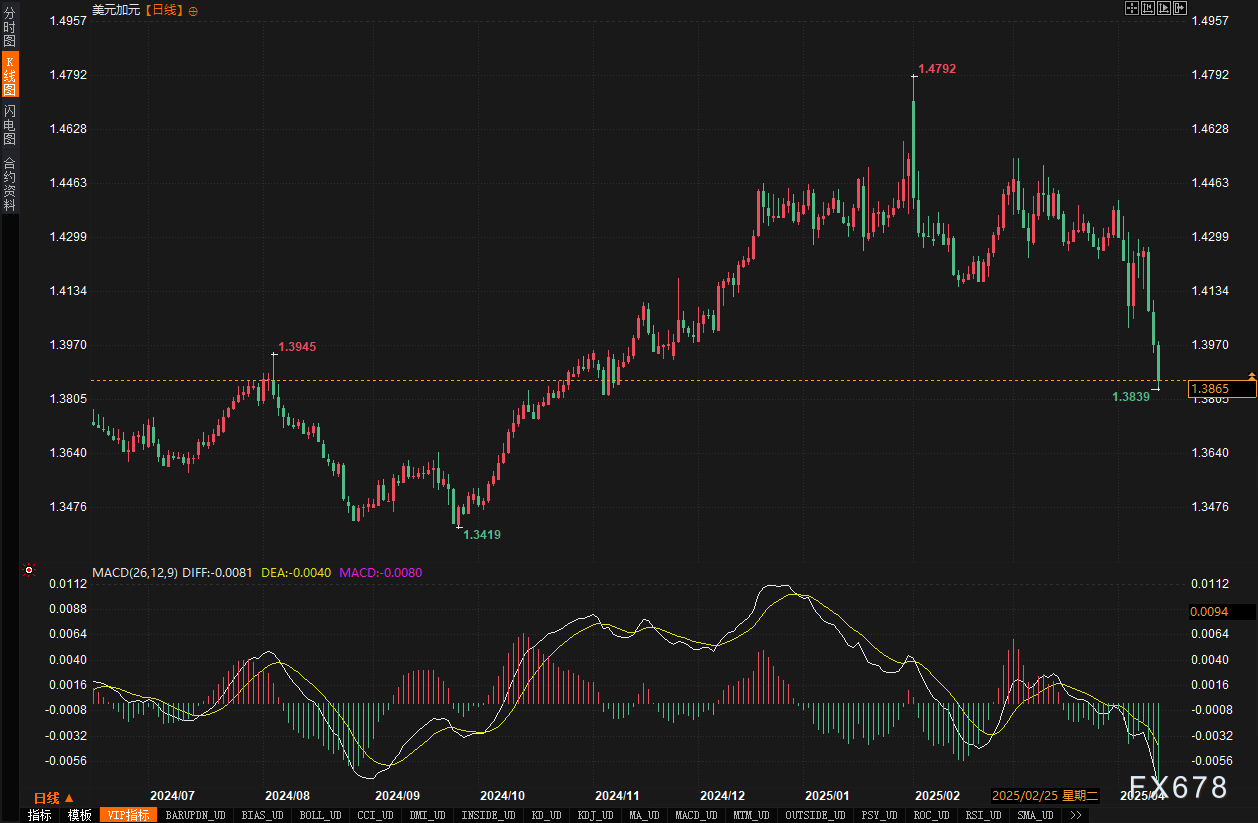Screen dimensions: 1258x823
Task: Select the 模板 tab in bottom bar
Action: point(79,815)
